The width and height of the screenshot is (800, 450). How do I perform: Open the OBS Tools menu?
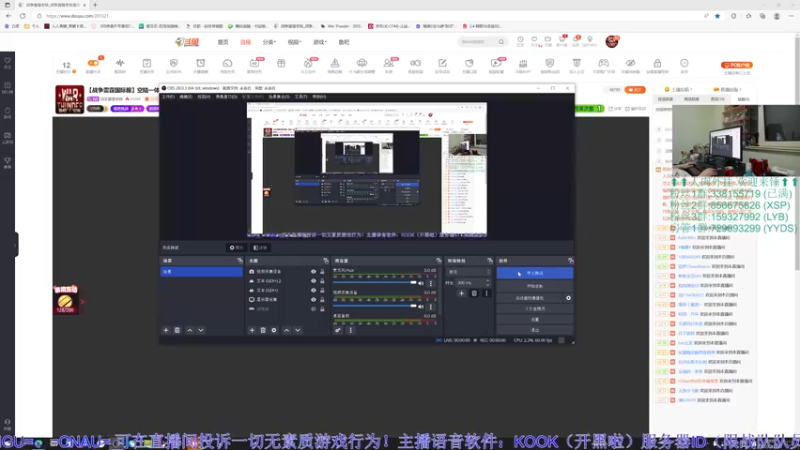(300, 96)
